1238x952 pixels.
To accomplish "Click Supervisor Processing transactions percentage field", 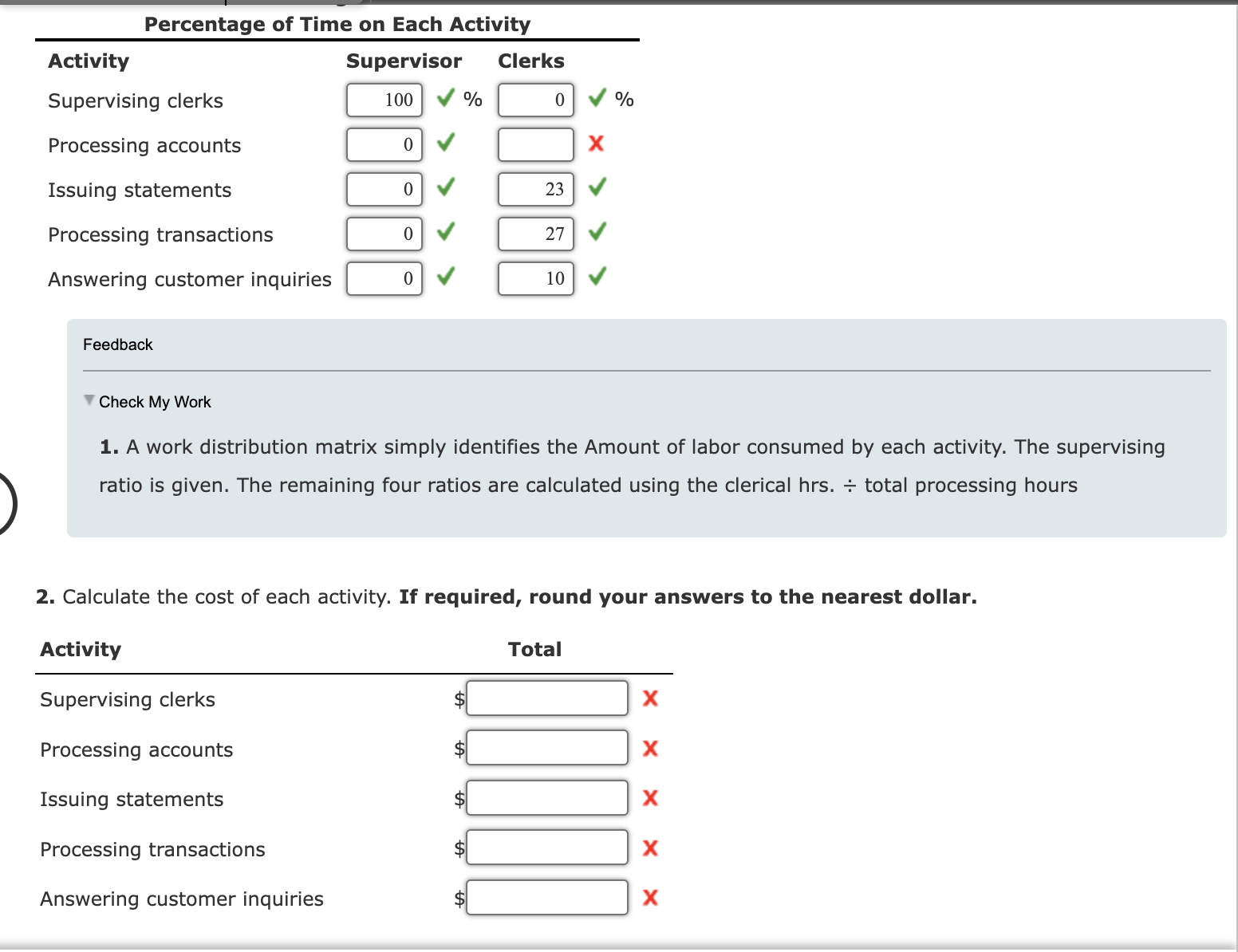I will (x=384, y=234).
